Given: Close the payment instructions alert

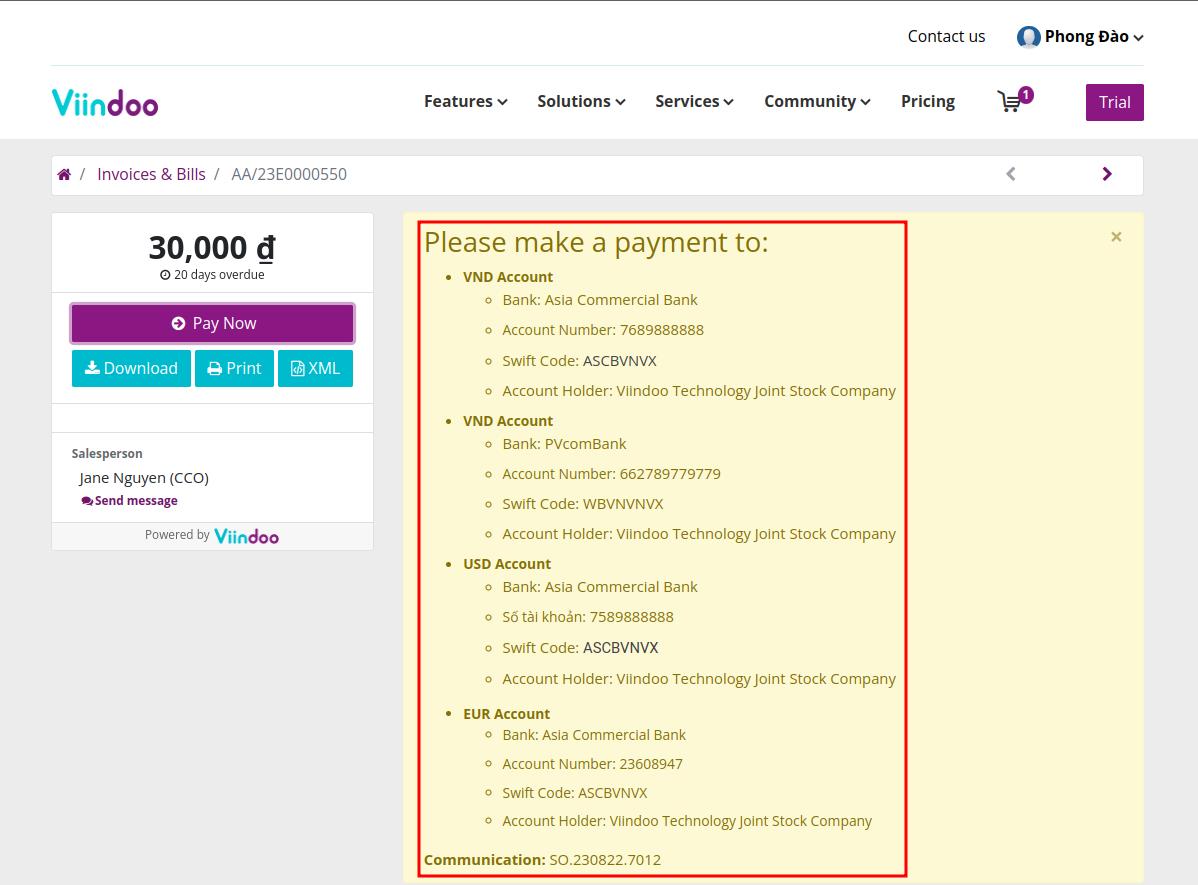Looking at the screenshot, I should (1116, 237).
